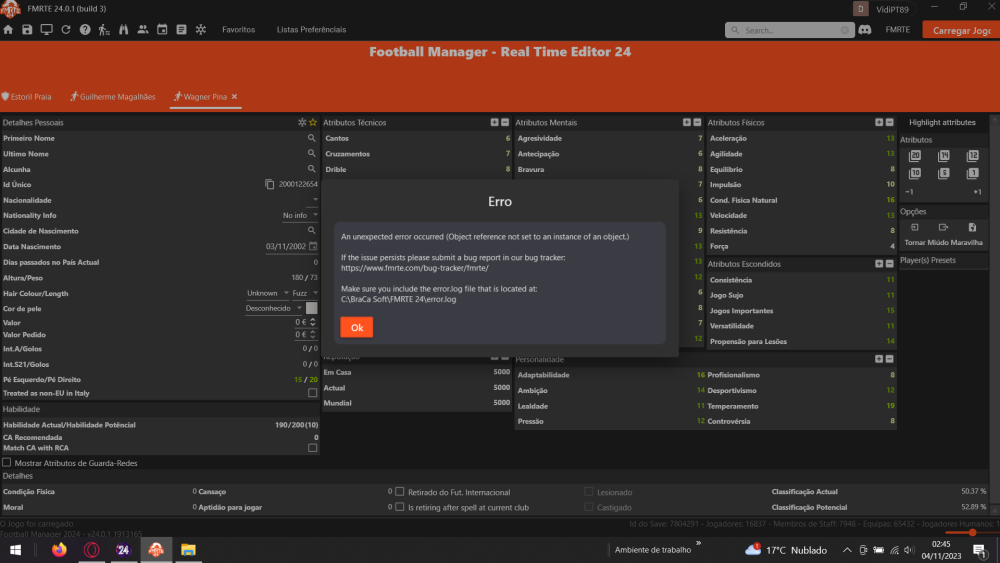Toggle the Lesionado checkbox
This screenshot has height=563, width=1000.
589,492
